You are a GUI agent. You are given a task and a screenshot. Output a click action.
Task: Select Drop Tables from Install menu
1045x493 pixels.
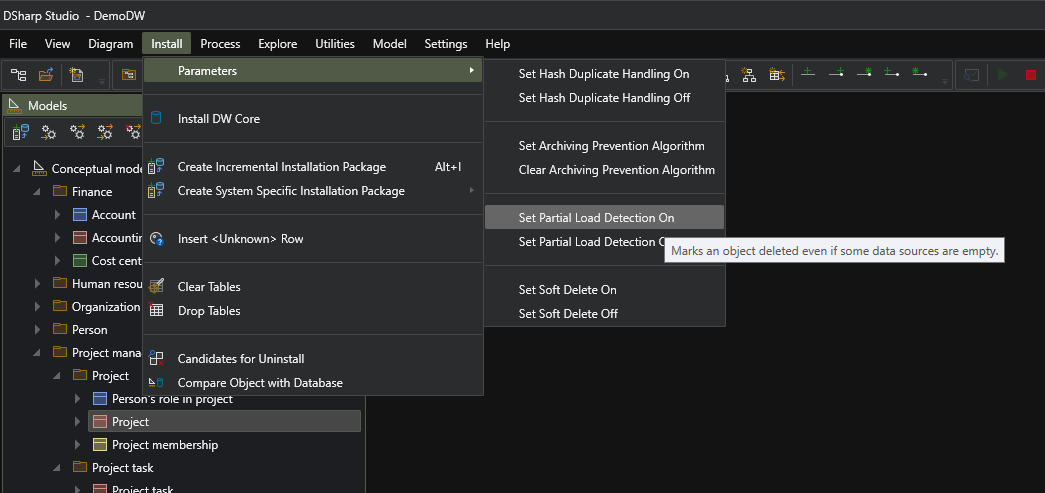click(209, 311)
